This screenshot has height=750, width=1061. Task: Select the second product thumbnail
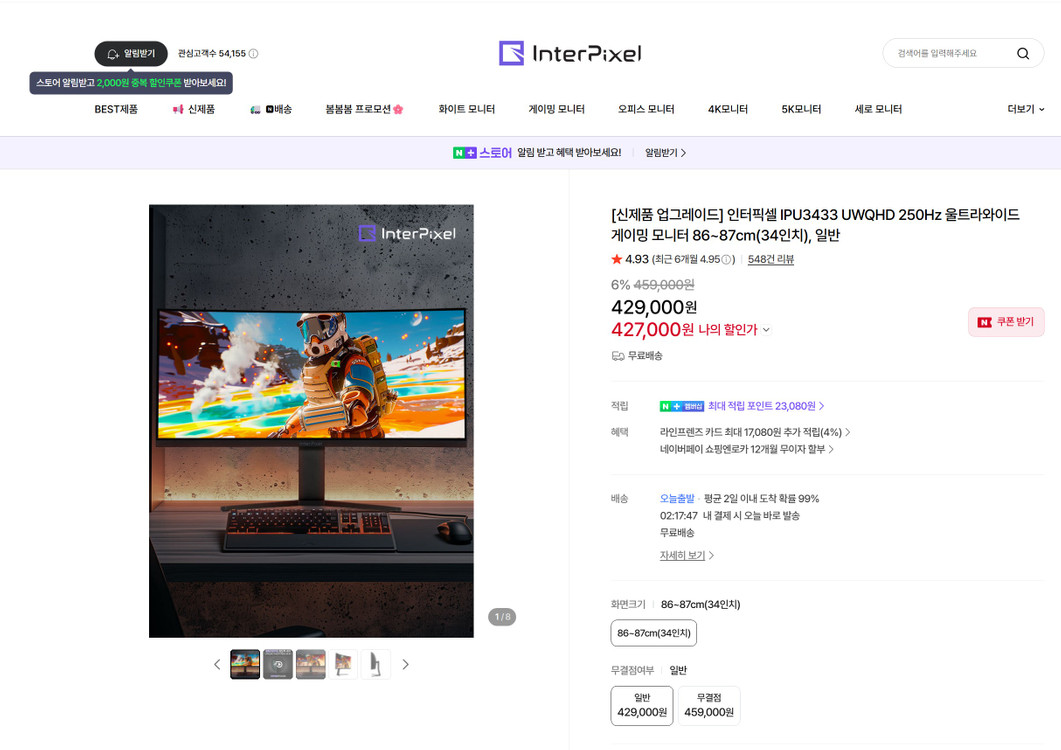point(277,664)
